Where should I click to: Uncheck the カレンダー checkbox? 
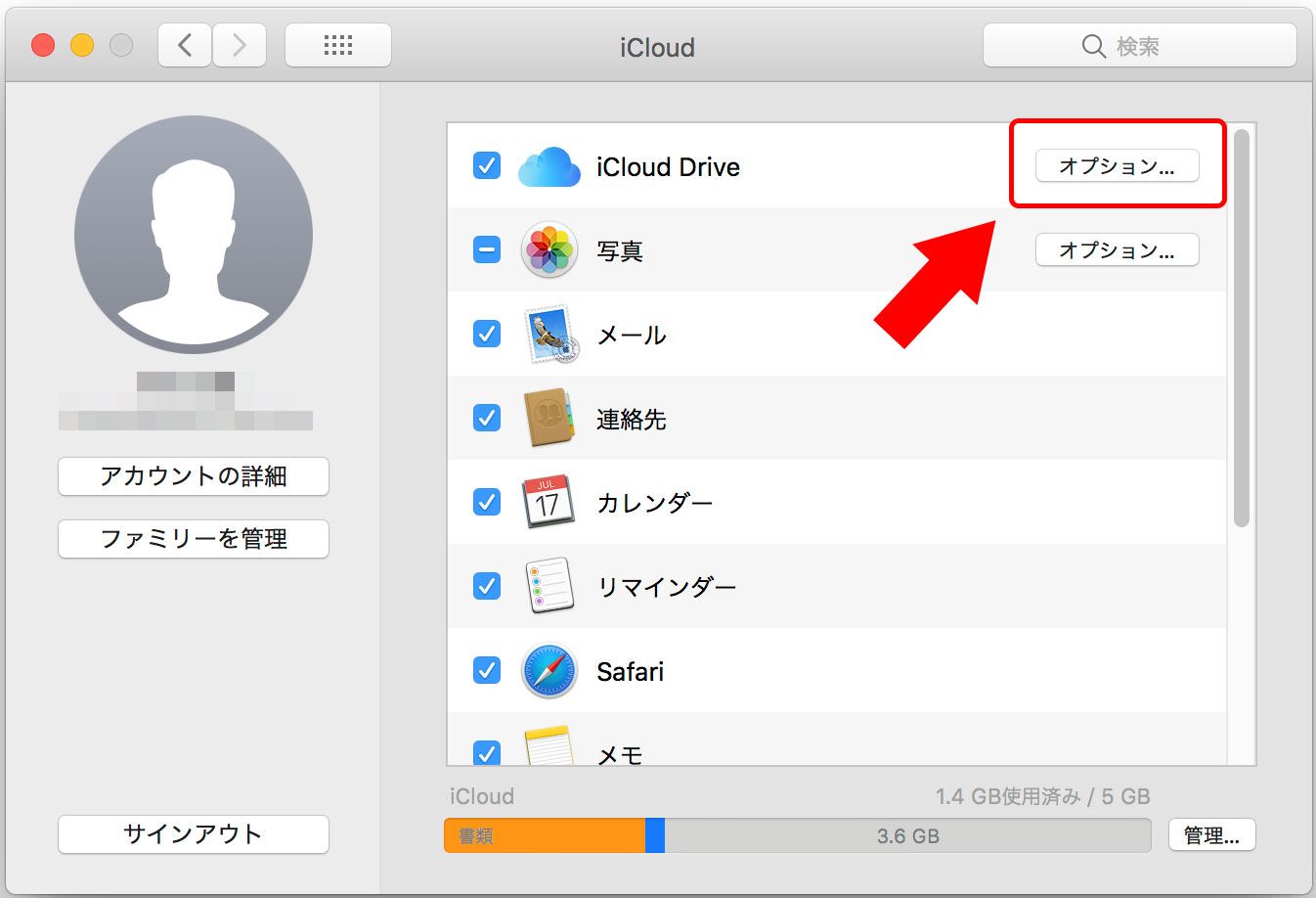[x=487, y=502]
